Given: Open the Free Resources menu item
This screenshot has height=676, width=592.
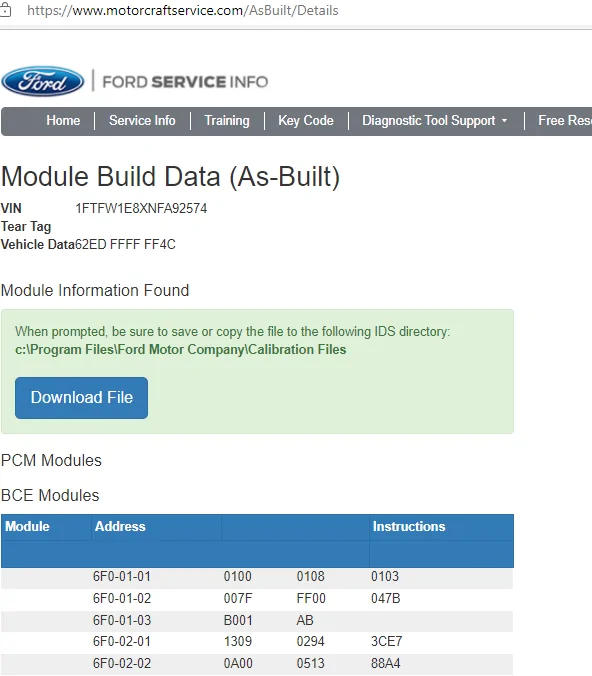Looking at the screenshot, I should click(x=565, y=121).
